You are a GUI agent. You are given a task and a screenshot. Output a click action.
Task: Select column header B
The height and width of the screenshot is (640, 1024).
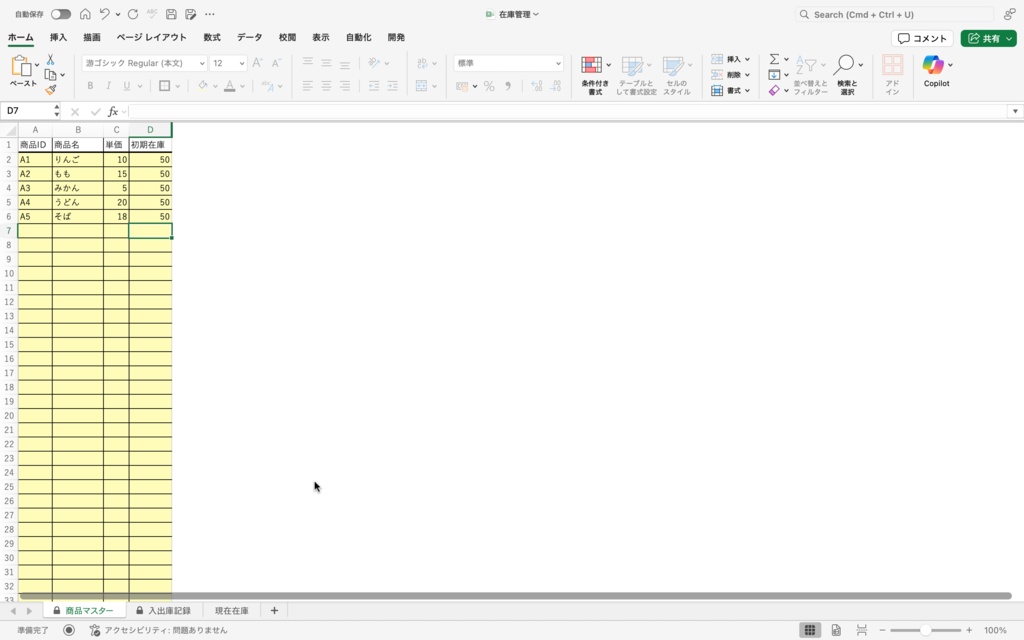(x=78, y=130)
